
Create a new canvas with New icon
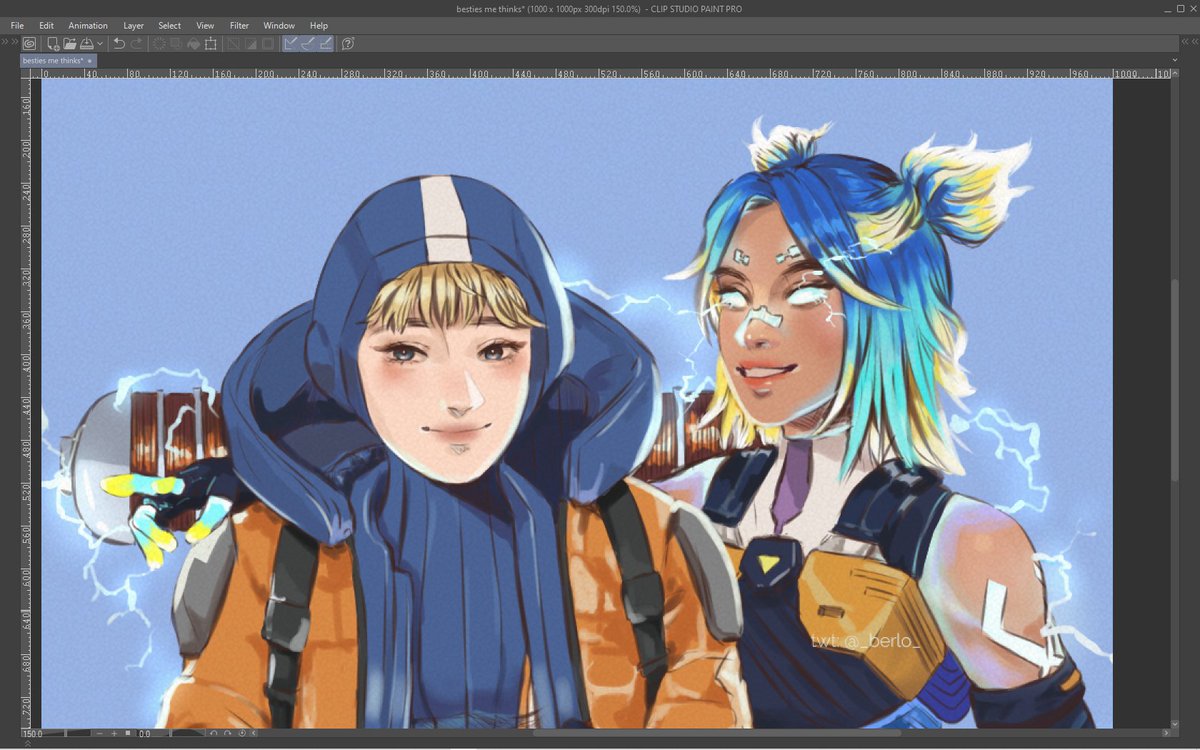tap(53, 43)
